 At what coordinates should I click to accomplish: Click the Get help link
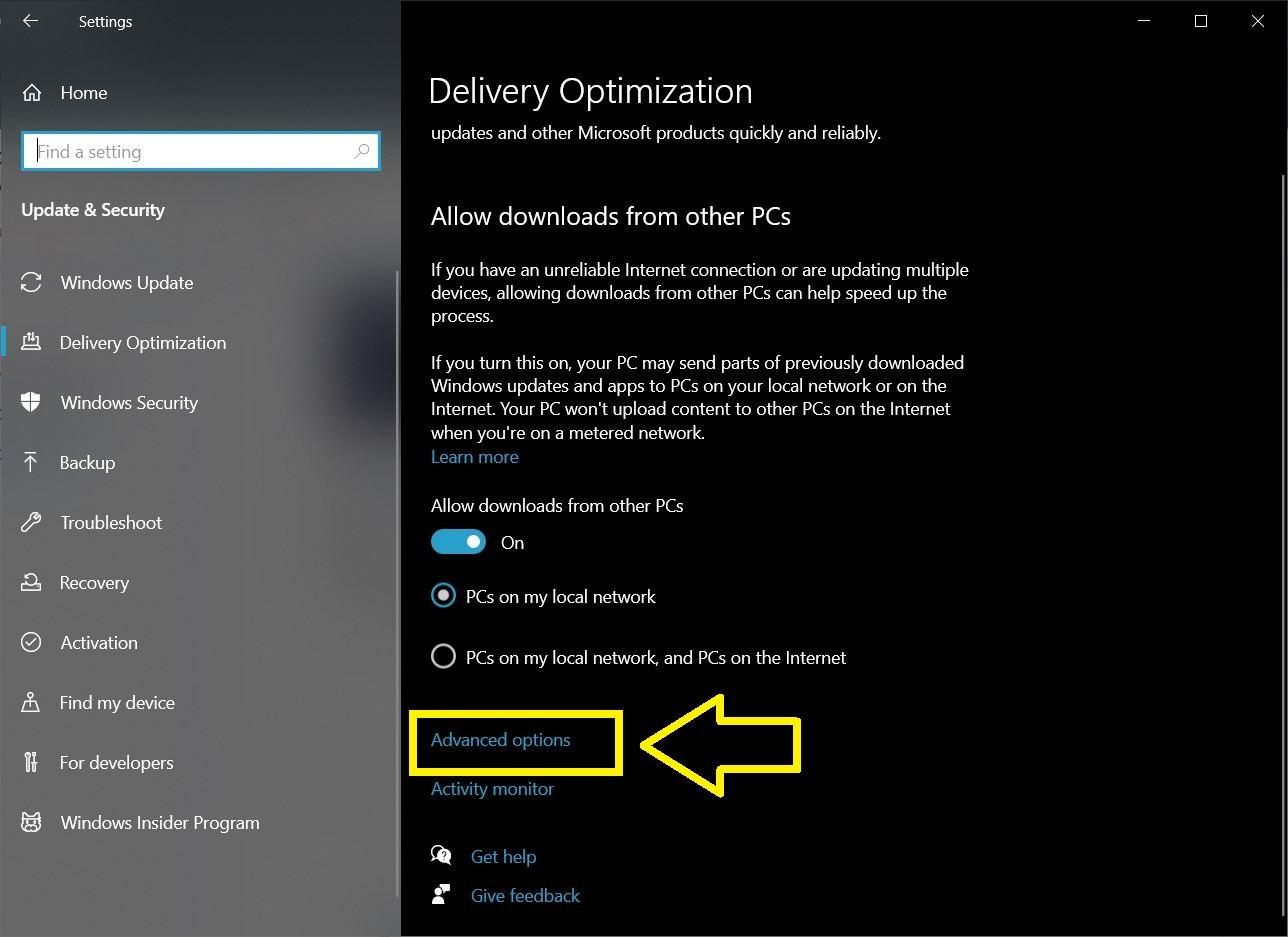click(503, 856)
